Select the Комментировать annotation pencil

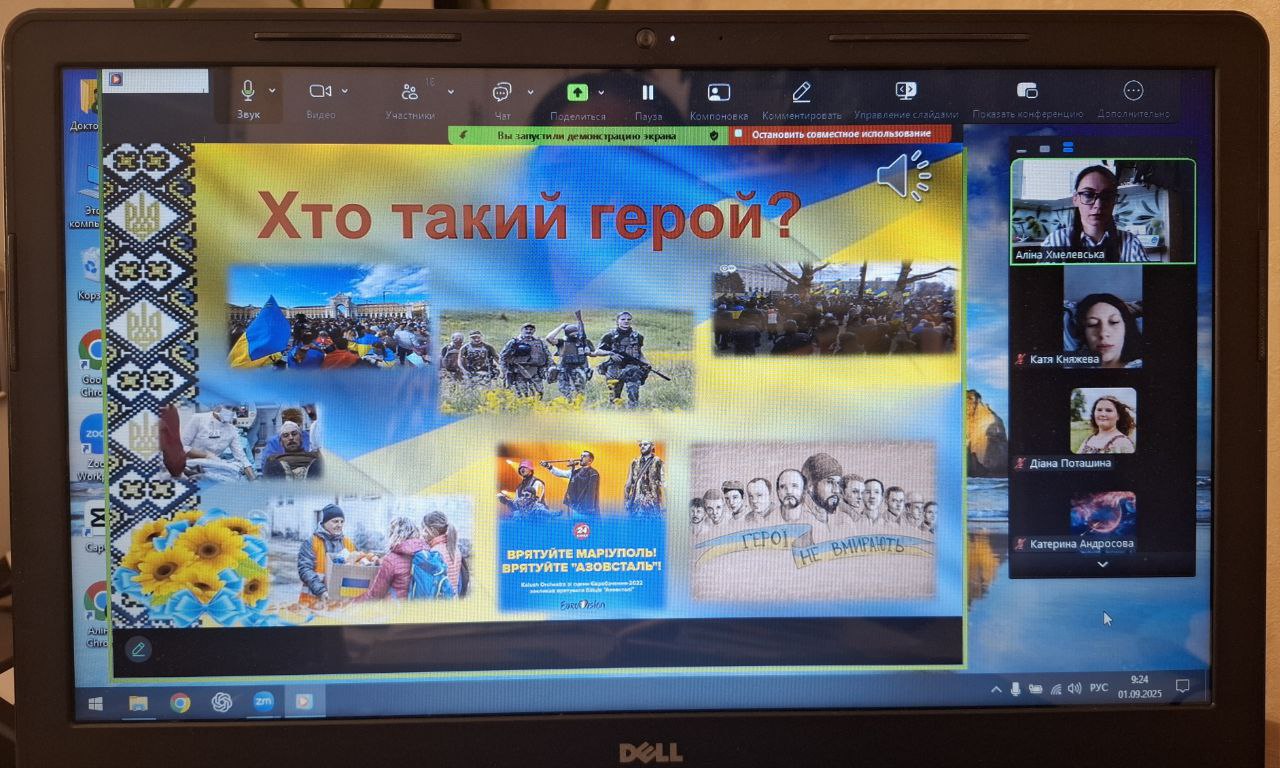[801, 92]
